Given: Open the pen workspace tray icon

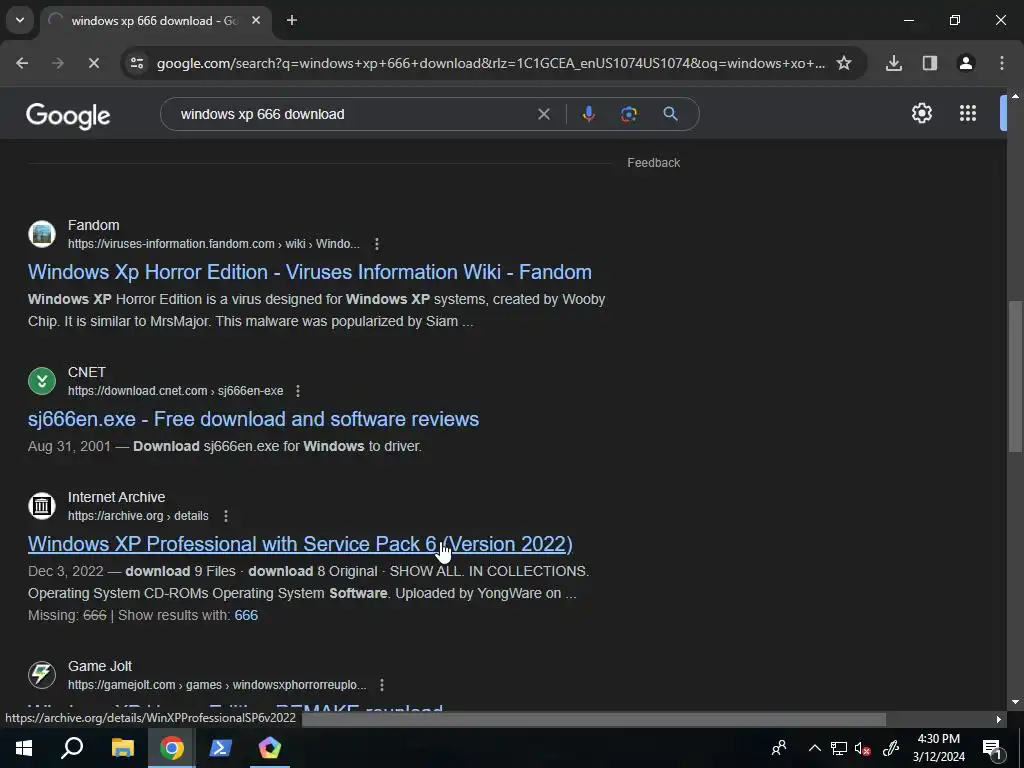Looking at the screenshot, I should click(x=891, y=748).
